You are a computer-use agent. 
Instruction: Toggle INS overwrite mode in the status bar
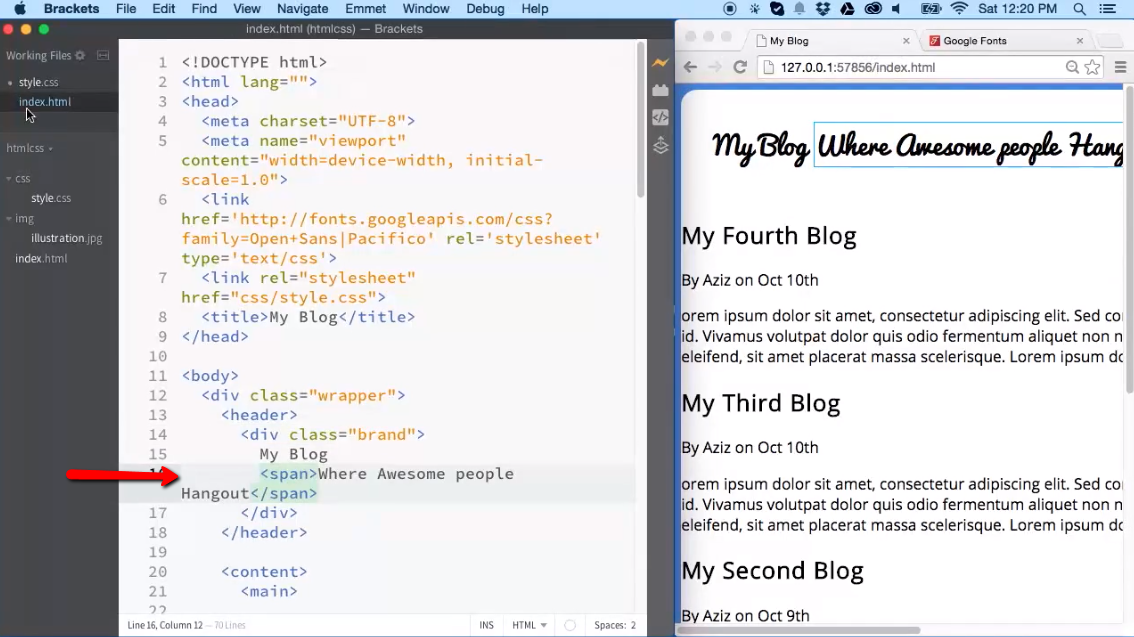coord(487,624)
